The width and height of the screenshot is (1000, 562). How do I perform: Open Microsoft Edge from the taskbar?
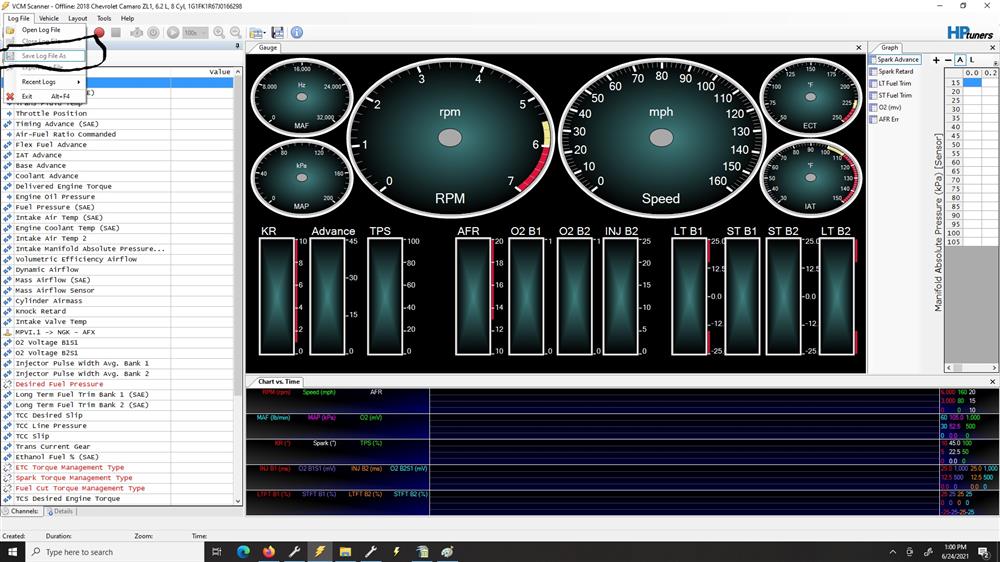[x=243, y=552]
